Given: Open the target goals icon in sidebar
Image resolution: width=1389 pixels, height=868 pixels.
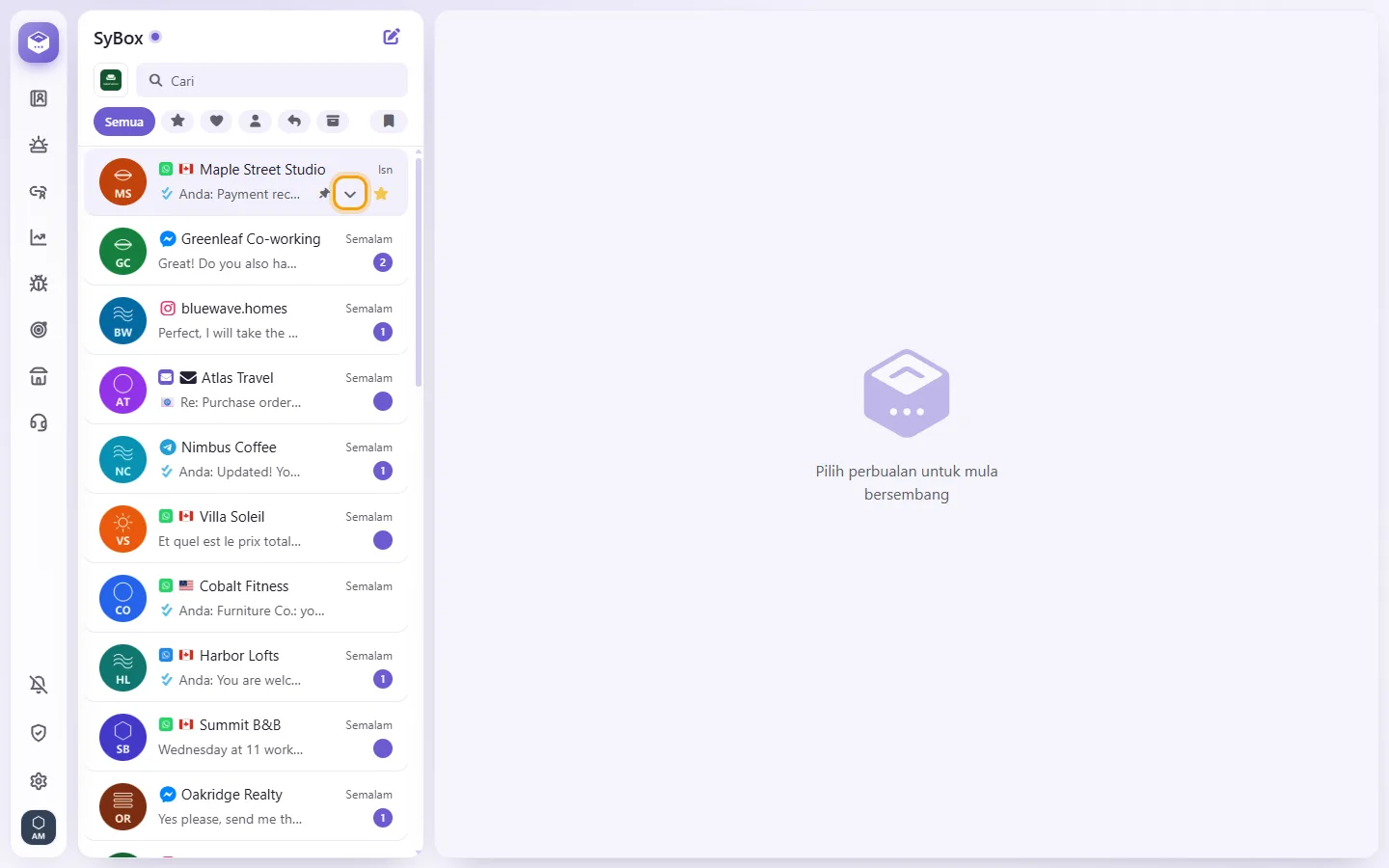Looking at the screenshot, I should pos(39,330).
